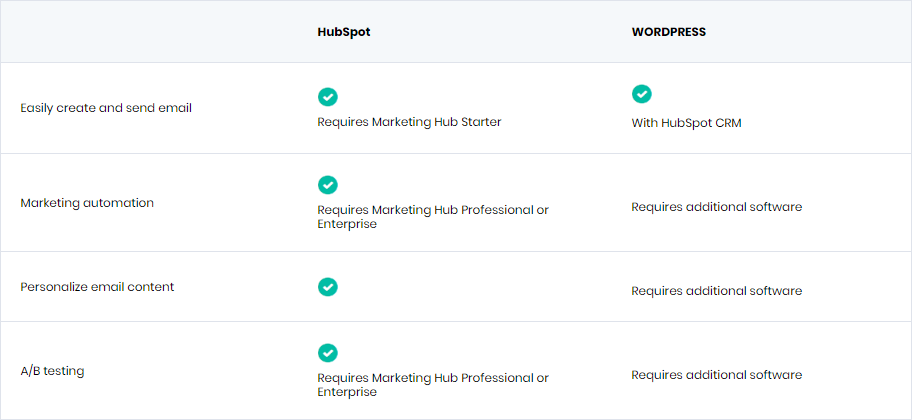Click WordPress 'Requires additional software' for personalization
This screenshot has height=420, width=912.
tap(717, 290)
